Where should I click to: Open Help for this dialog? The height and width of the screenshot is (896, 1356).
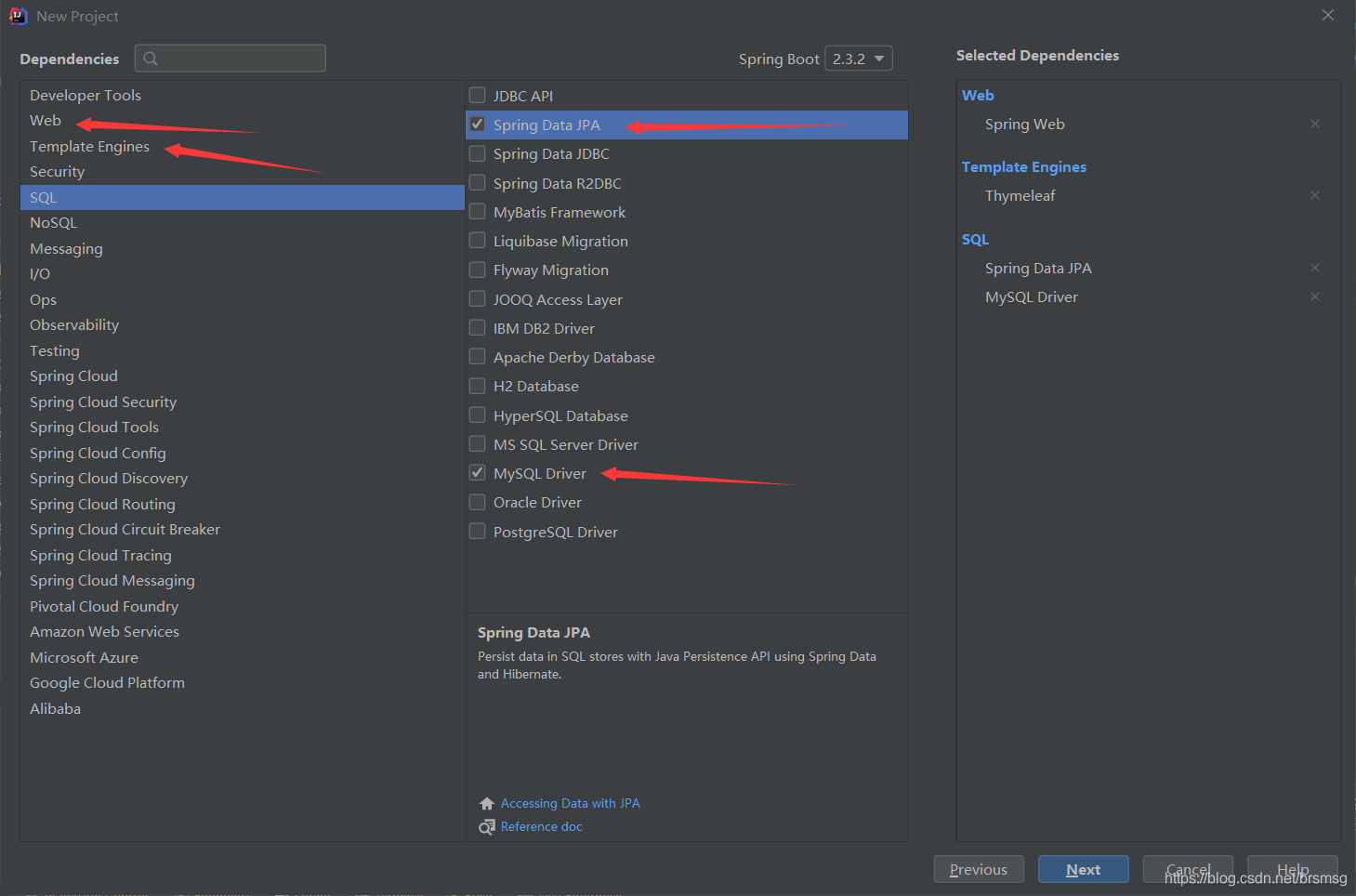[1293, 869]
